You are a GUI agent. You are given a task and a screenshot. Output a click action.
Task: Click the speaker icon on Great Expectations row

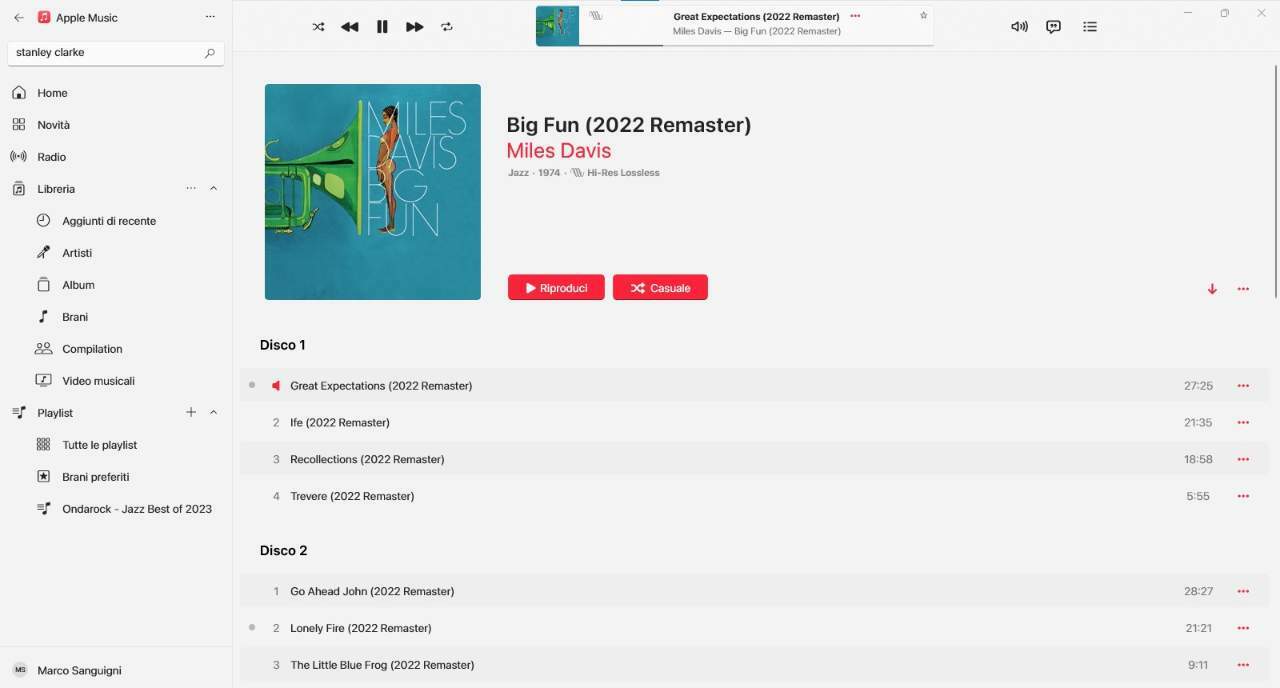(x=276, y=386)
